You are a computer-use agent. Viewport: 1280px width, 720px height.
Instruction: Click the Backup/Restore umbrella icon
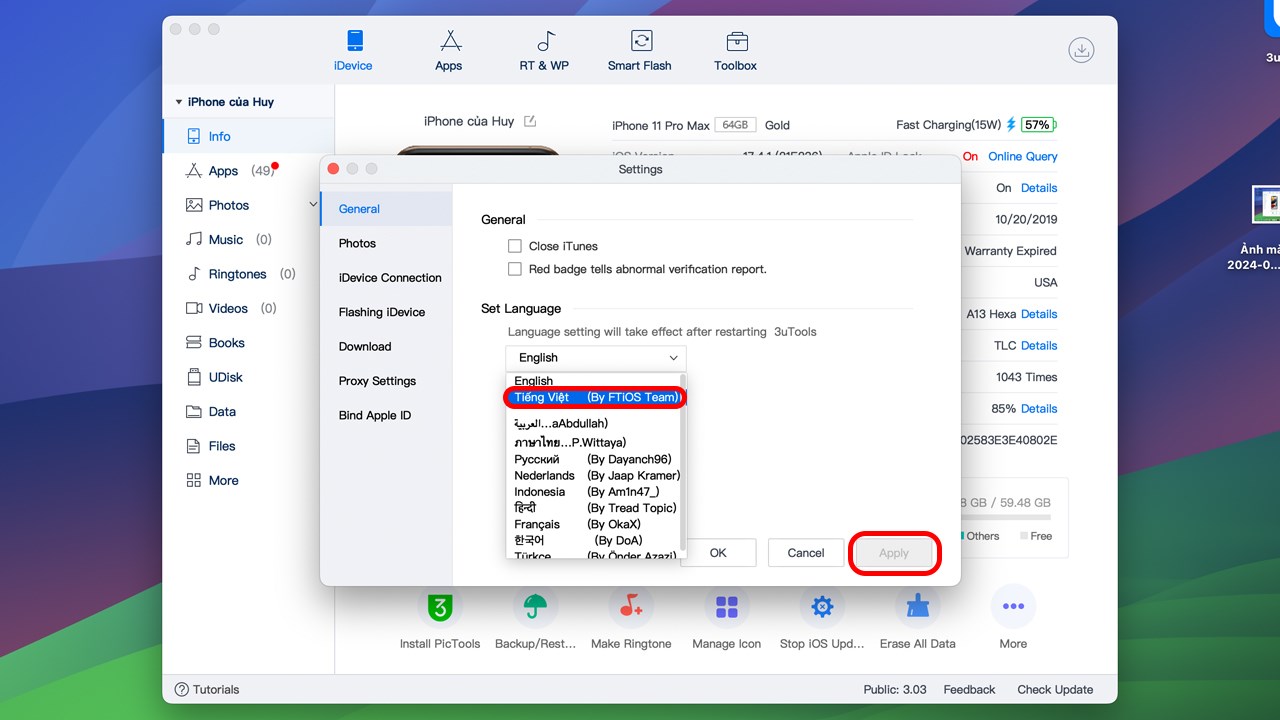[536, 607]
